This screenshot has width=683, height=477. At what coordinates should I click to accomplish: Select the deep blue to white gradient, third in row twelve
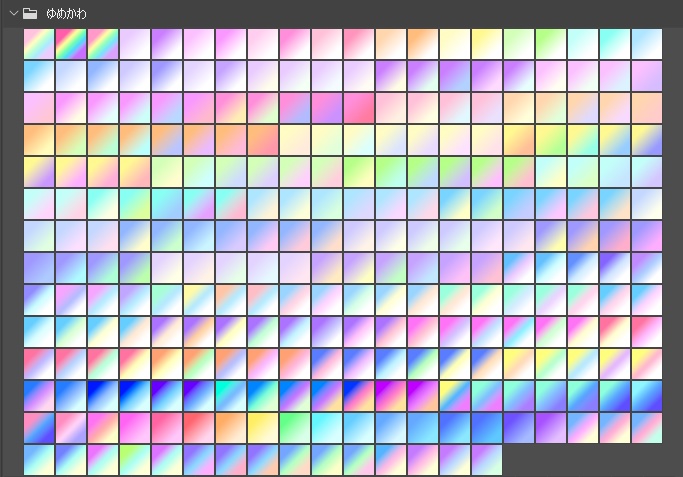103,396
